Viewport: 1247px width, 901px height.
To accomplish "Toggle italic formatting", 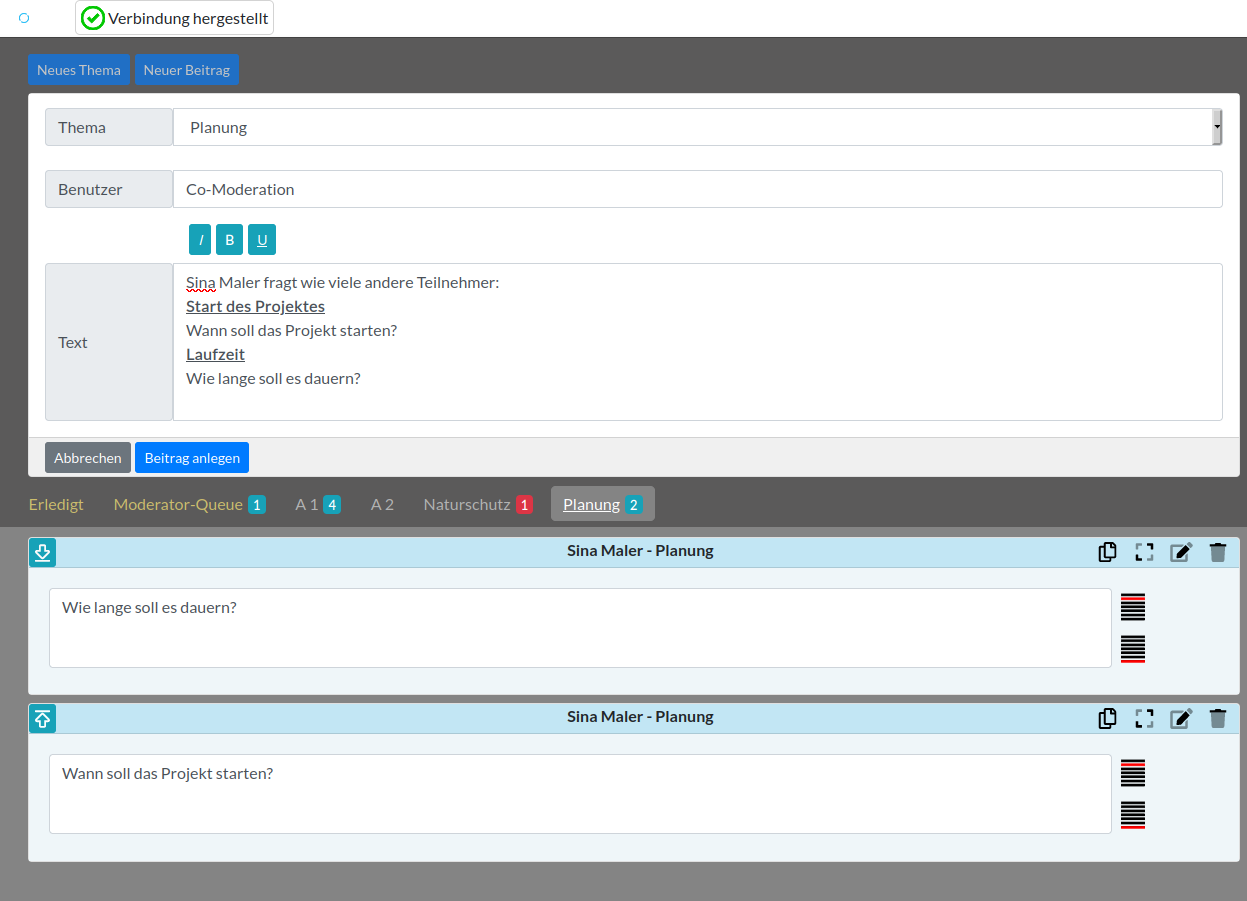I will coord(200,240).
